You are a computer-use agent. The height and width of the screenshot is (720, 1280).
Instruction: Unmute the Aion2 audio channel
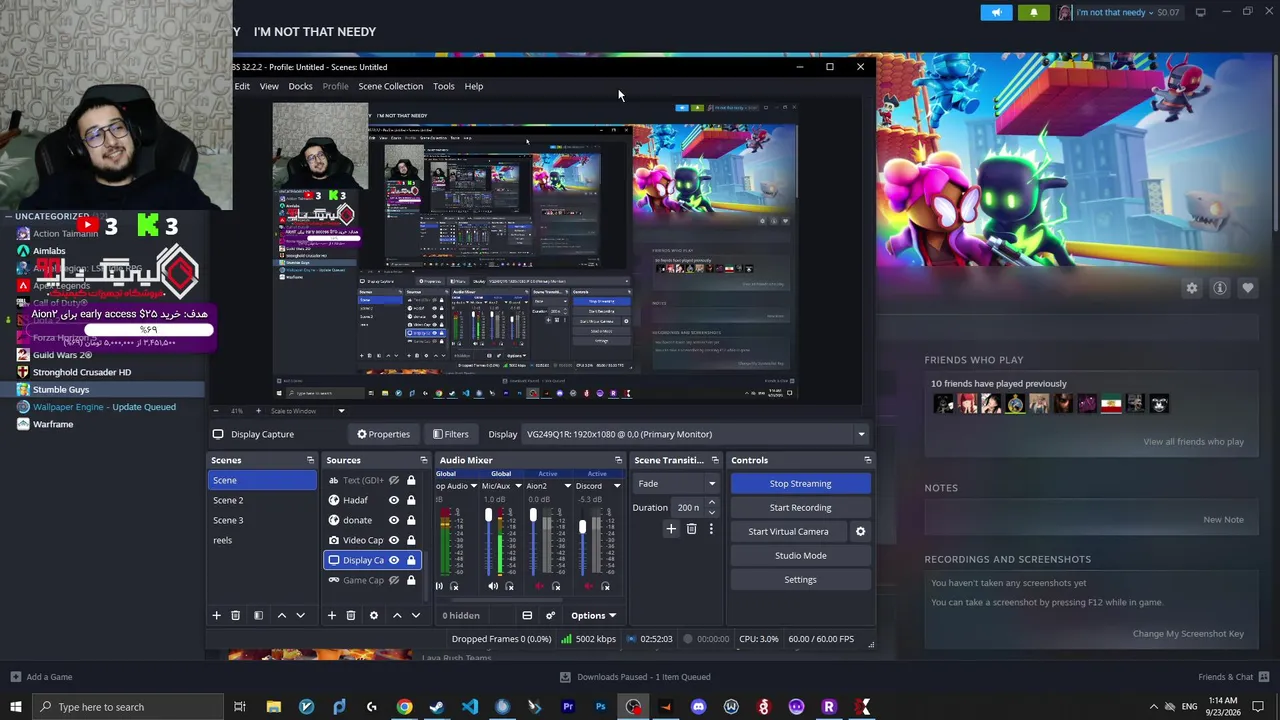click(541, 586)
